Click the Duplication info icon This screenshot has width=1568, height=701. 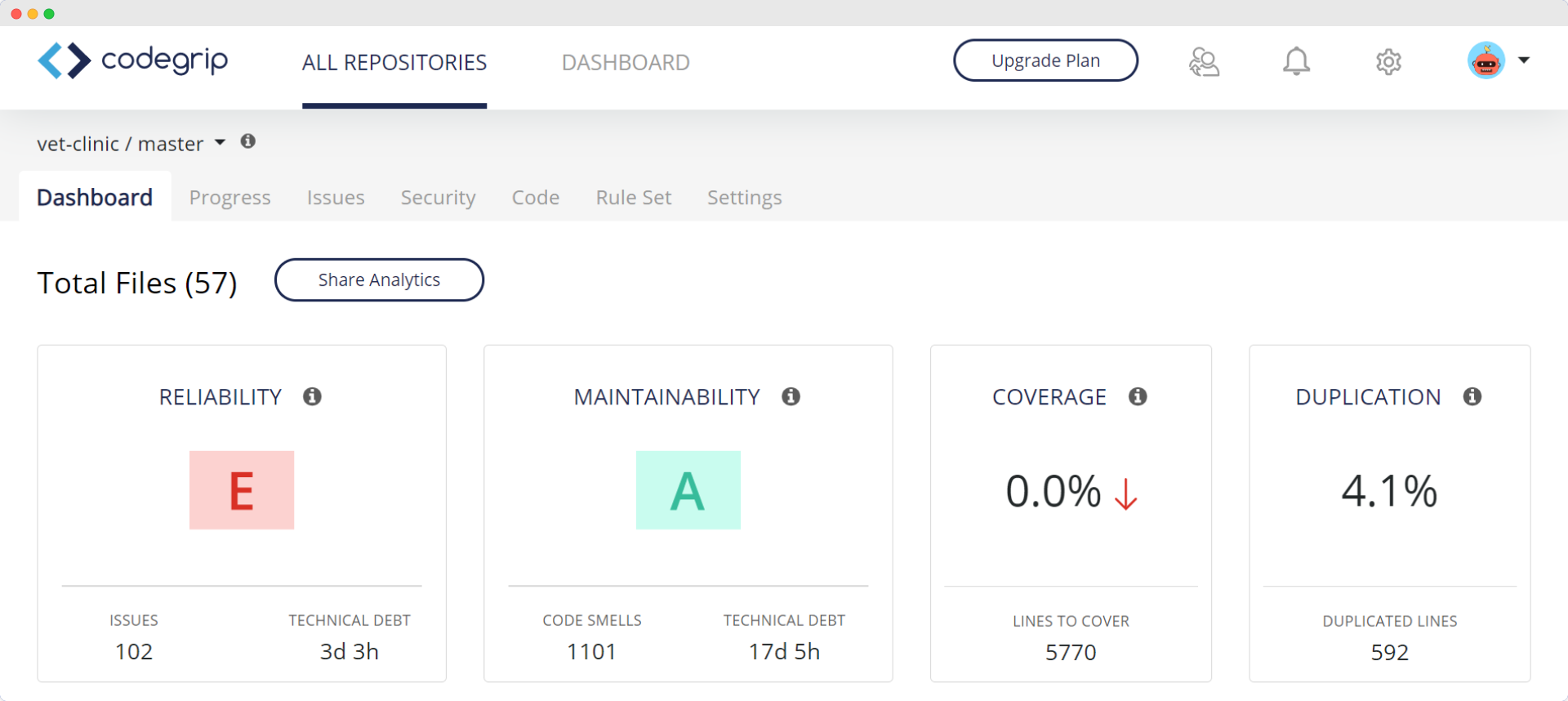1472,396
